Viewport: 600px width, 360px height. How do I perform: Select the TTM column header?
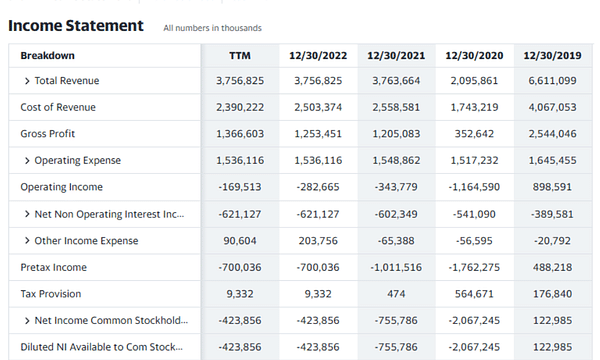(x=240, y=56)
